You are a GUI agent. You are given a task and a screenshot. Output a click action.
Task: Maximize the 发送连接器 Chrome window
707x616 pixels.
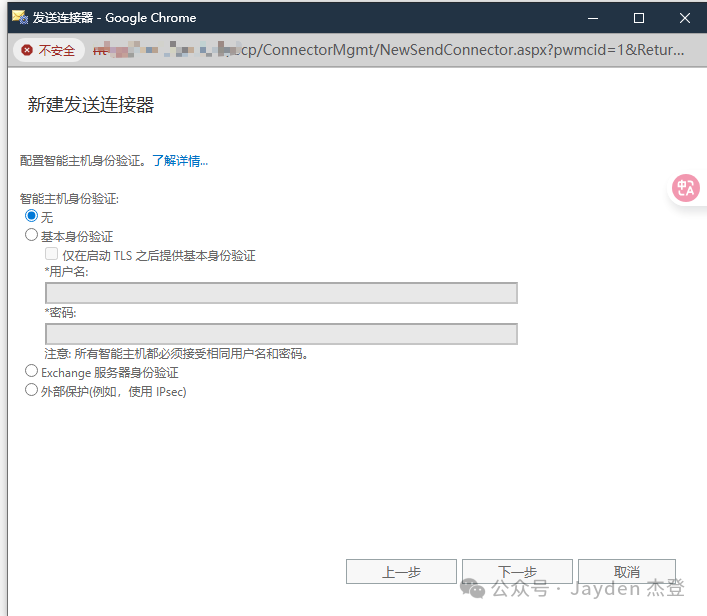[639, 18]
